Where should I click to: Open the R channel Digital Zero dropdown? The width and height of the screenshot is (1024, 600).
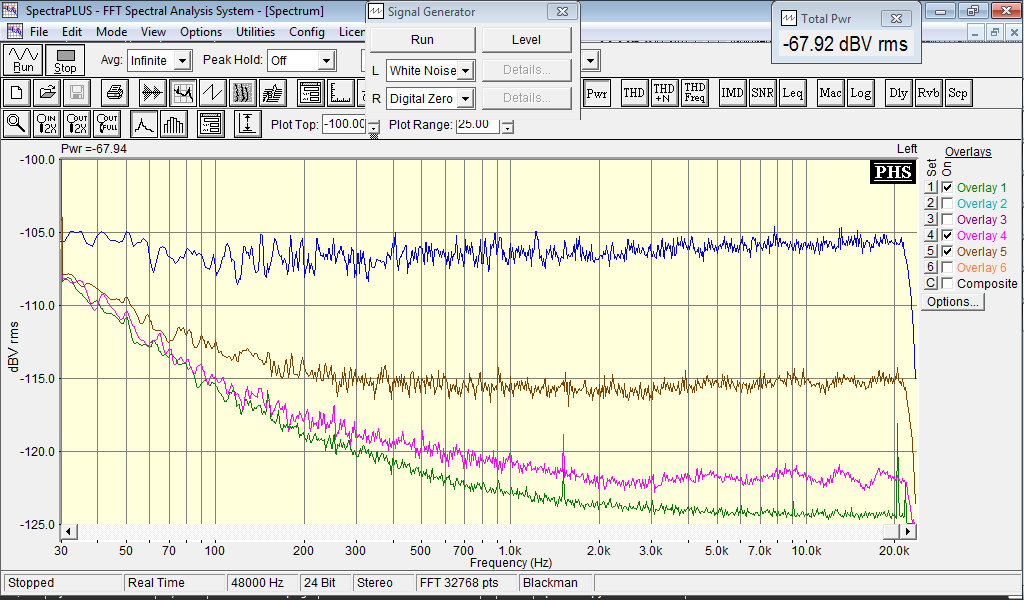click(465, 99)
